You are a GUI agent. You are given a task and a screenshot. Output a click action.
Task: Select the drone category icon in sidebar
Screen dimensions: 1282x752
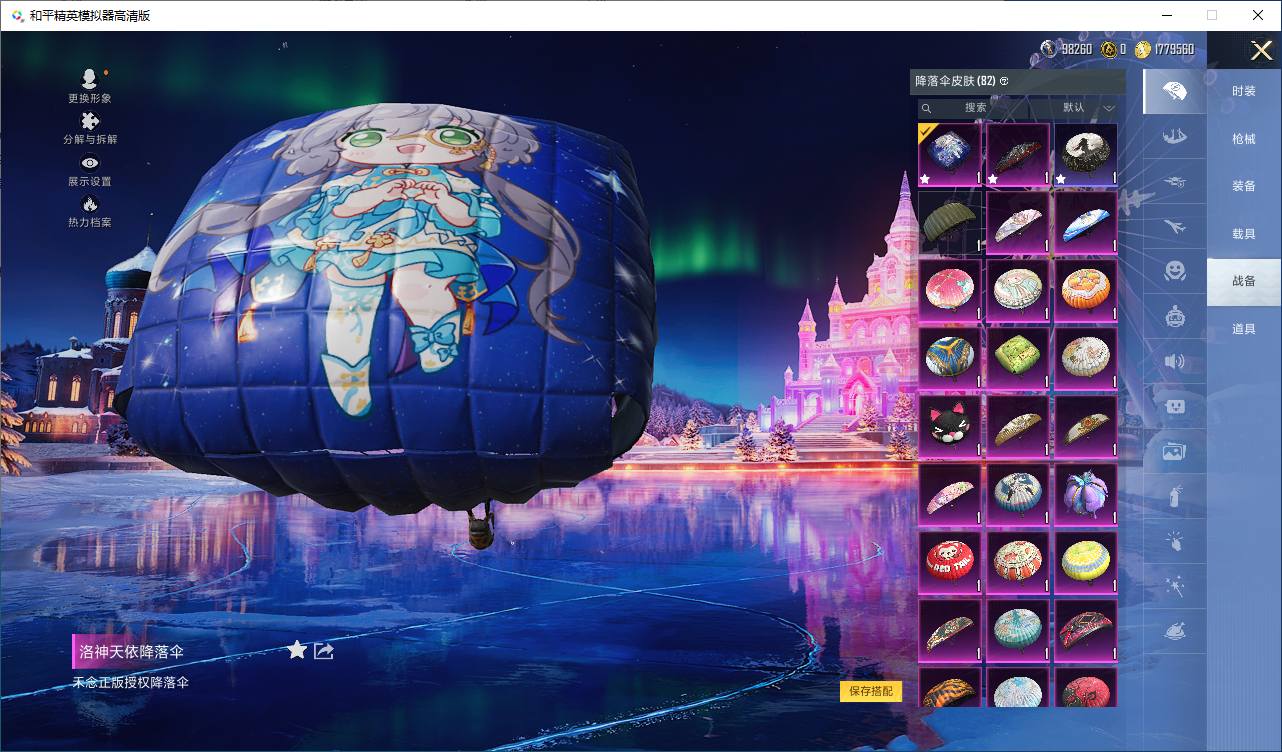1175,182
